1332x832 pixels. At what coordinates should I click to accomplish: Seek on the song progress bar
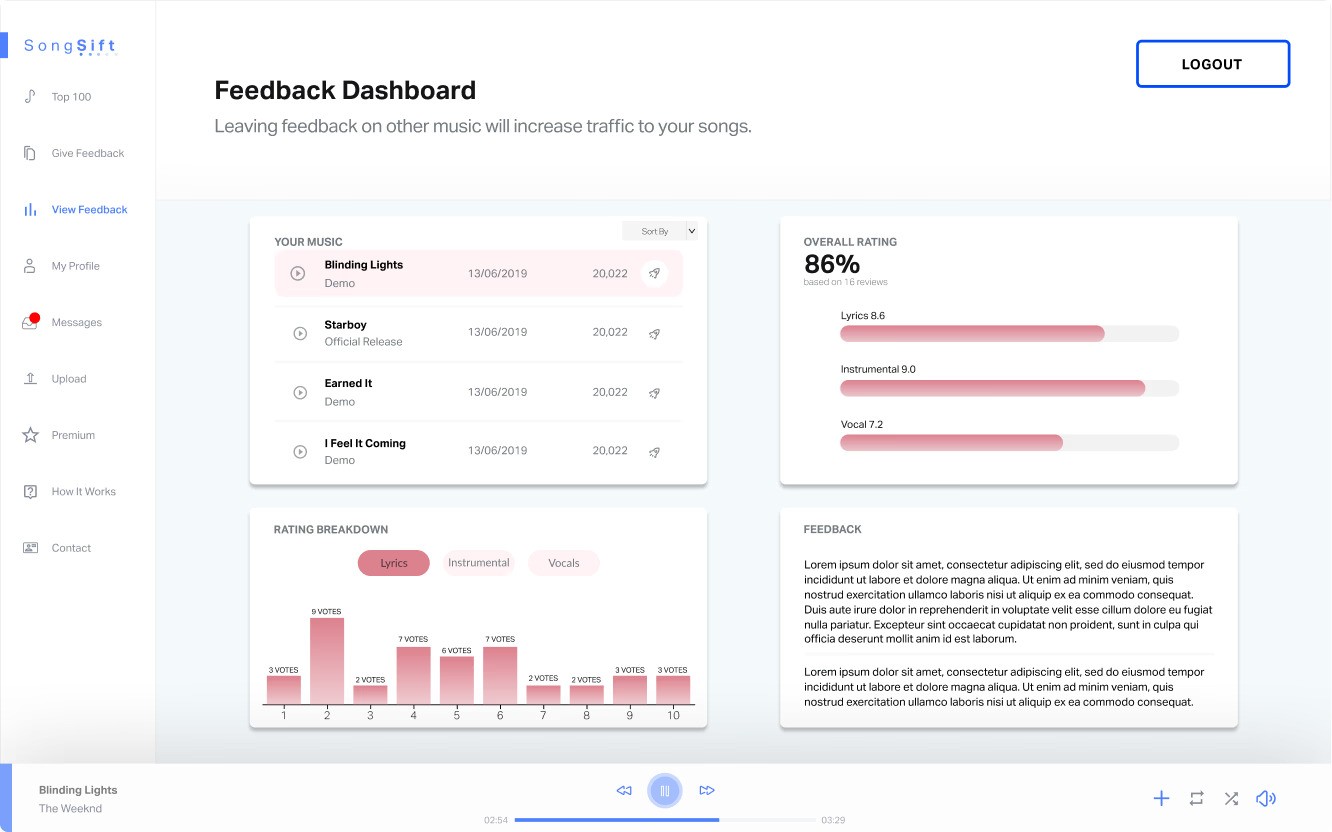tap(665, 820)
